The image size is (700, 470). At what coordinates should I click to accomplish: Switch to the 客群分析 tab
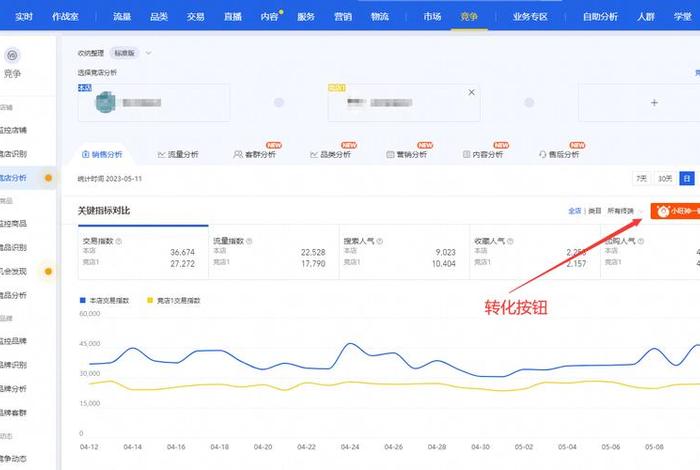tap(254, 154)
